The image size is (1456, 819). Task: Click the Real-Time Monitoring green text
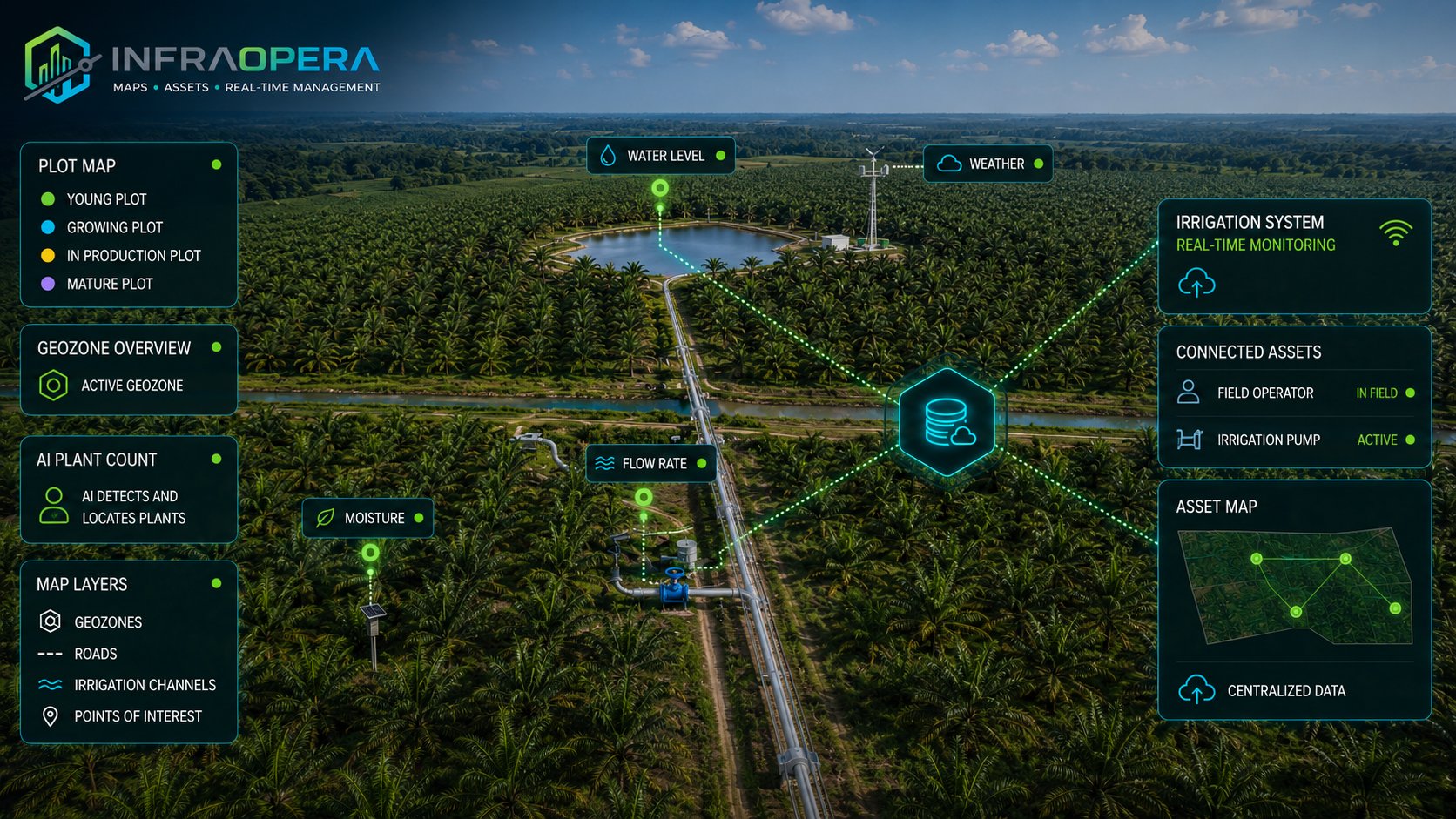coord(1256,245)
